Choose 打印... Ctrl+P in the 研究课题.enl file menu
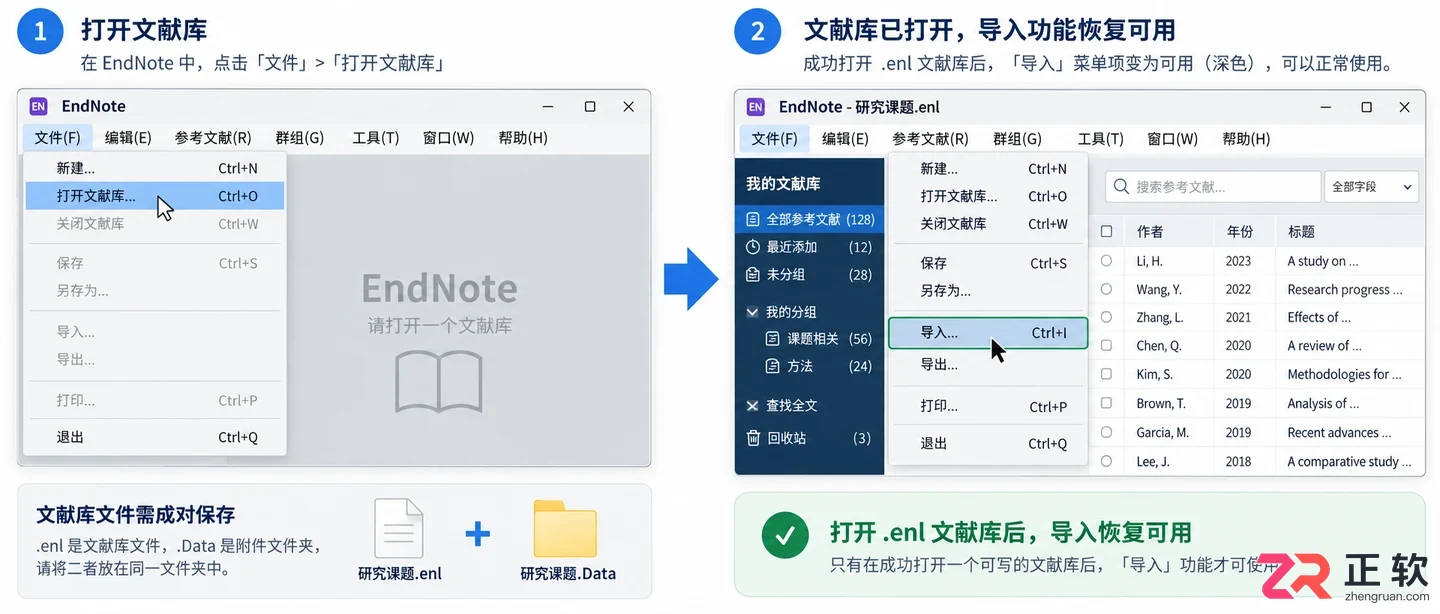This screenshot has height=614, width=1440. pos(988,406)
